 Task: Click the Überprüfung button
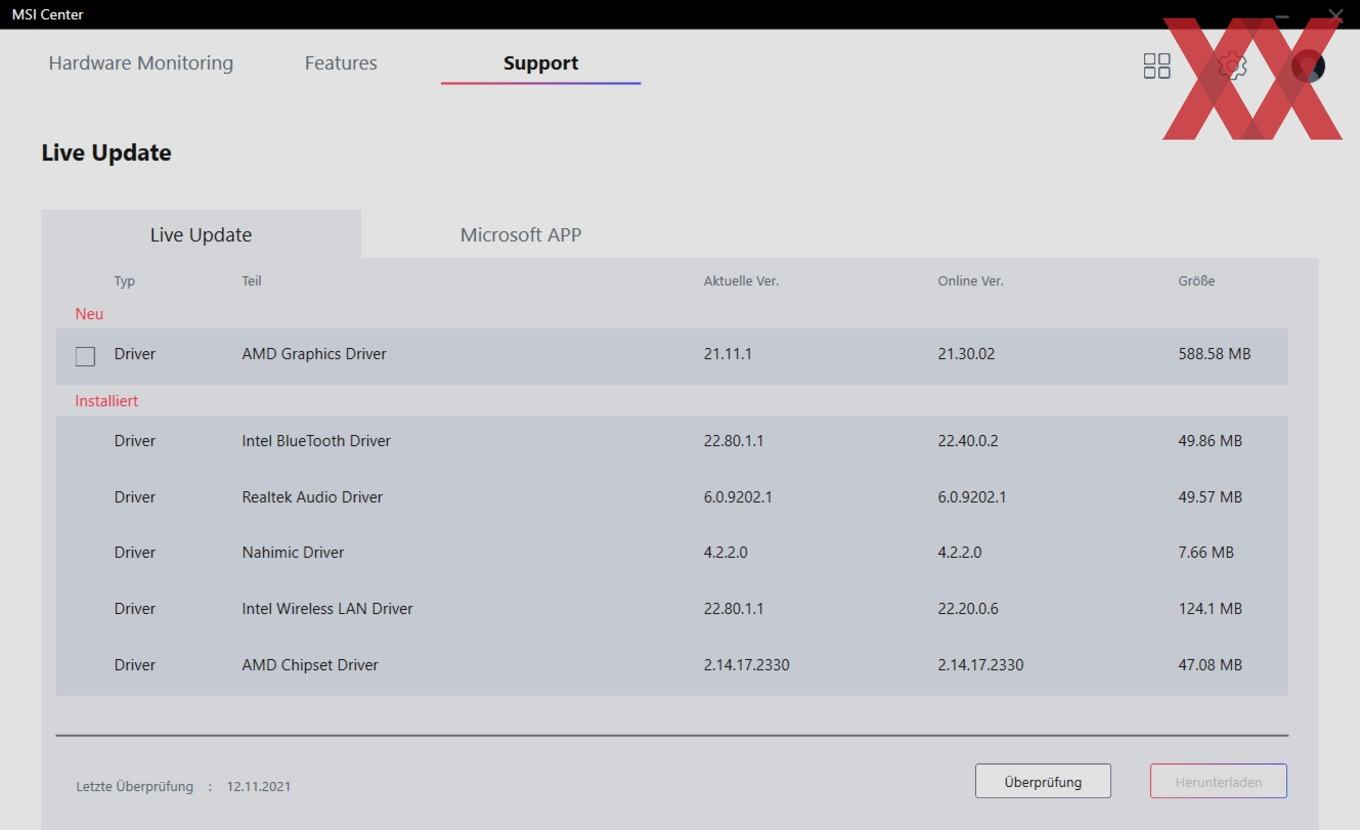(x=1043, y=782)
